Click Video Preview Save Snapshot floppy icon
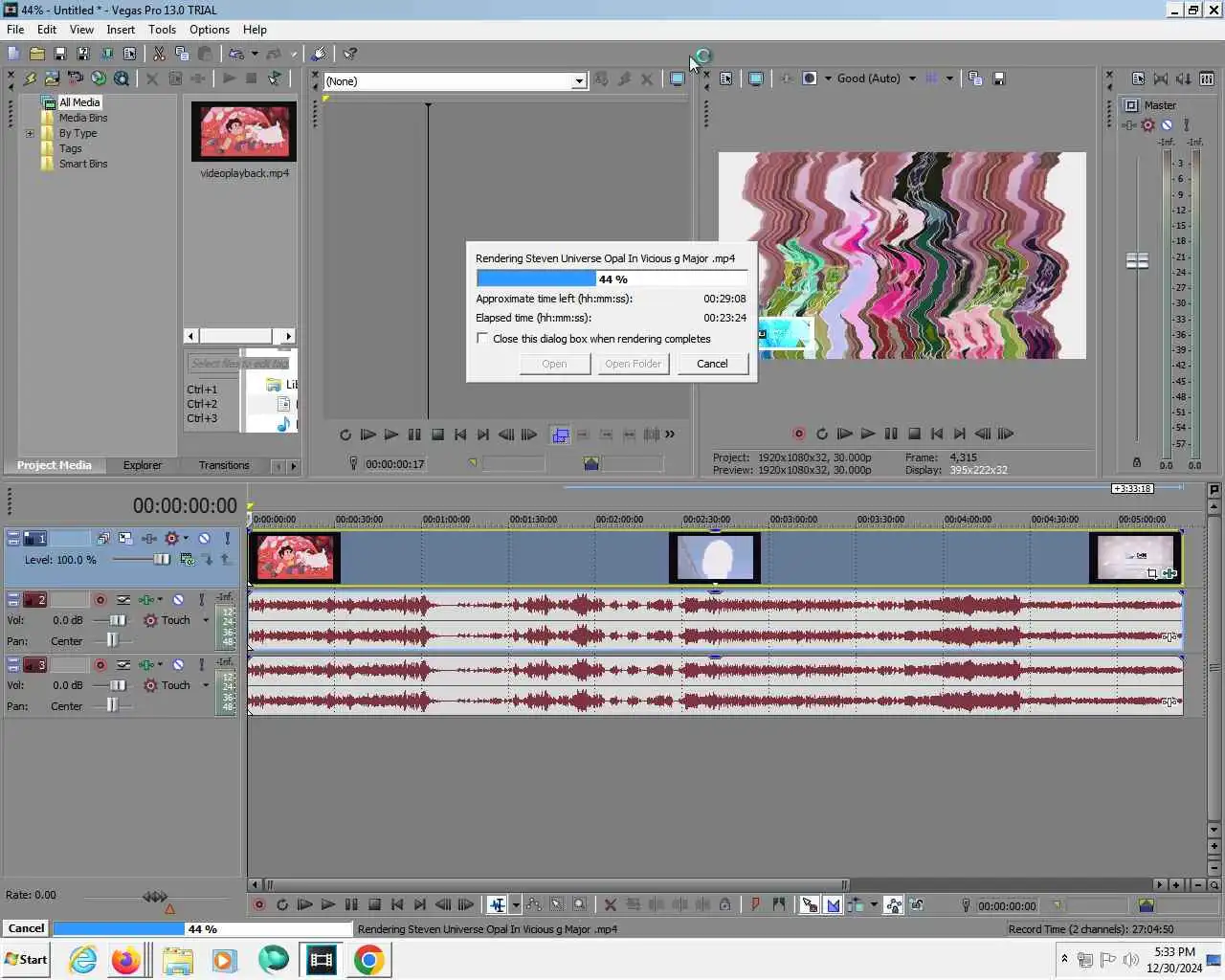Screen dimensions: 1225x980 pos(998,78)
